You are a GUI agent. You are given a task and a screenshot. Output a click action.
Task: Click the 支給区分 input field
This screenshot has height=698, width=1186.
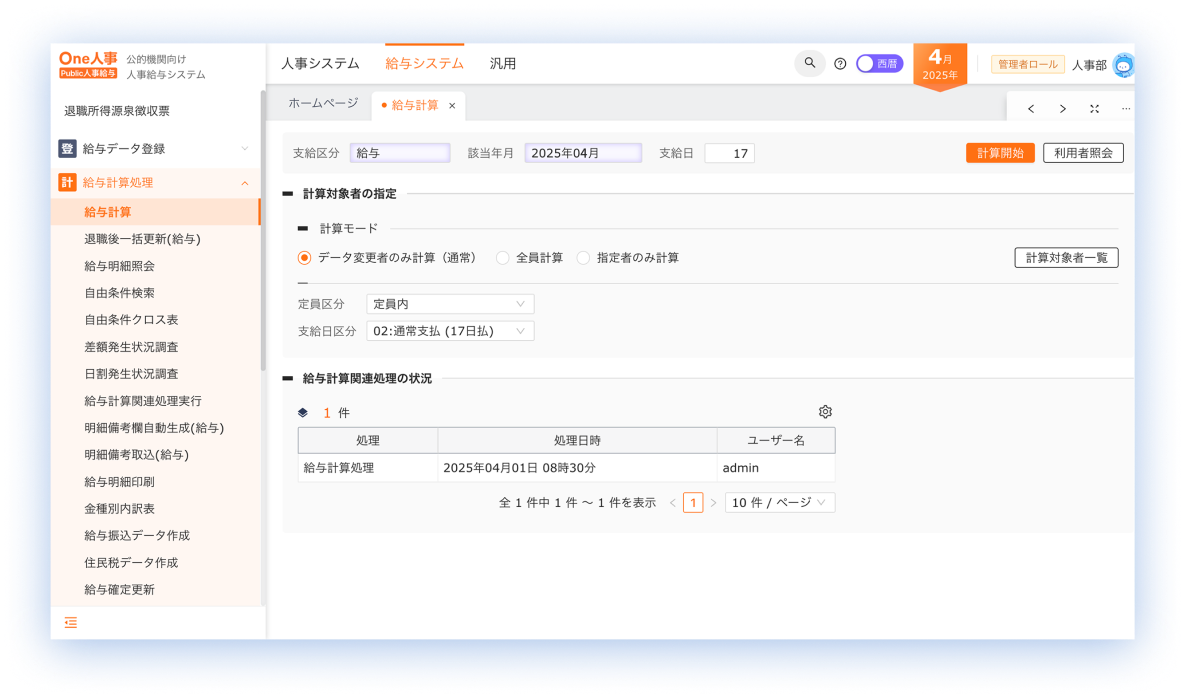point(400,153)
